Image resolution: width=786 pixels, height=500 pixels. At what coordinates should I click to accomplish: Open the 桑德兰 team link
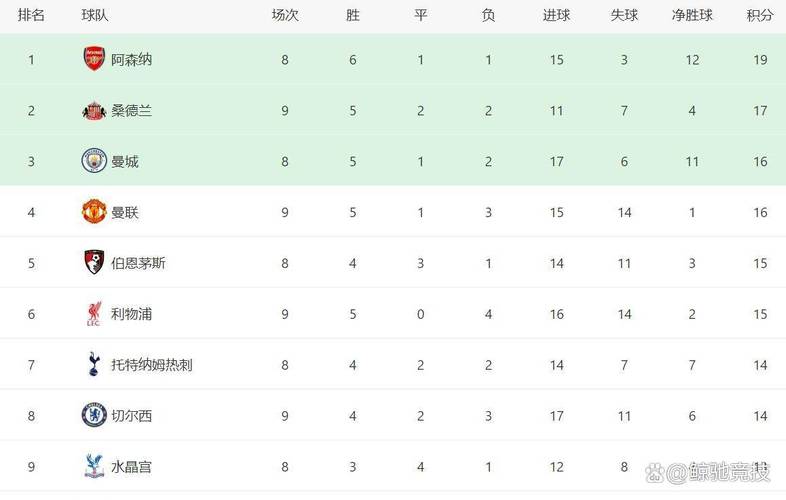point(131,110)
